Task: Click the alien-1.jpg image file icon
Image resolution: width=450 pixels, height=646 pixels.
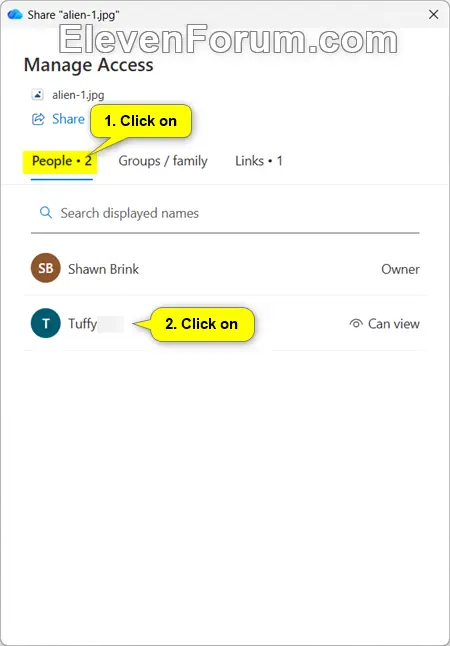Action: coord(38,95)
